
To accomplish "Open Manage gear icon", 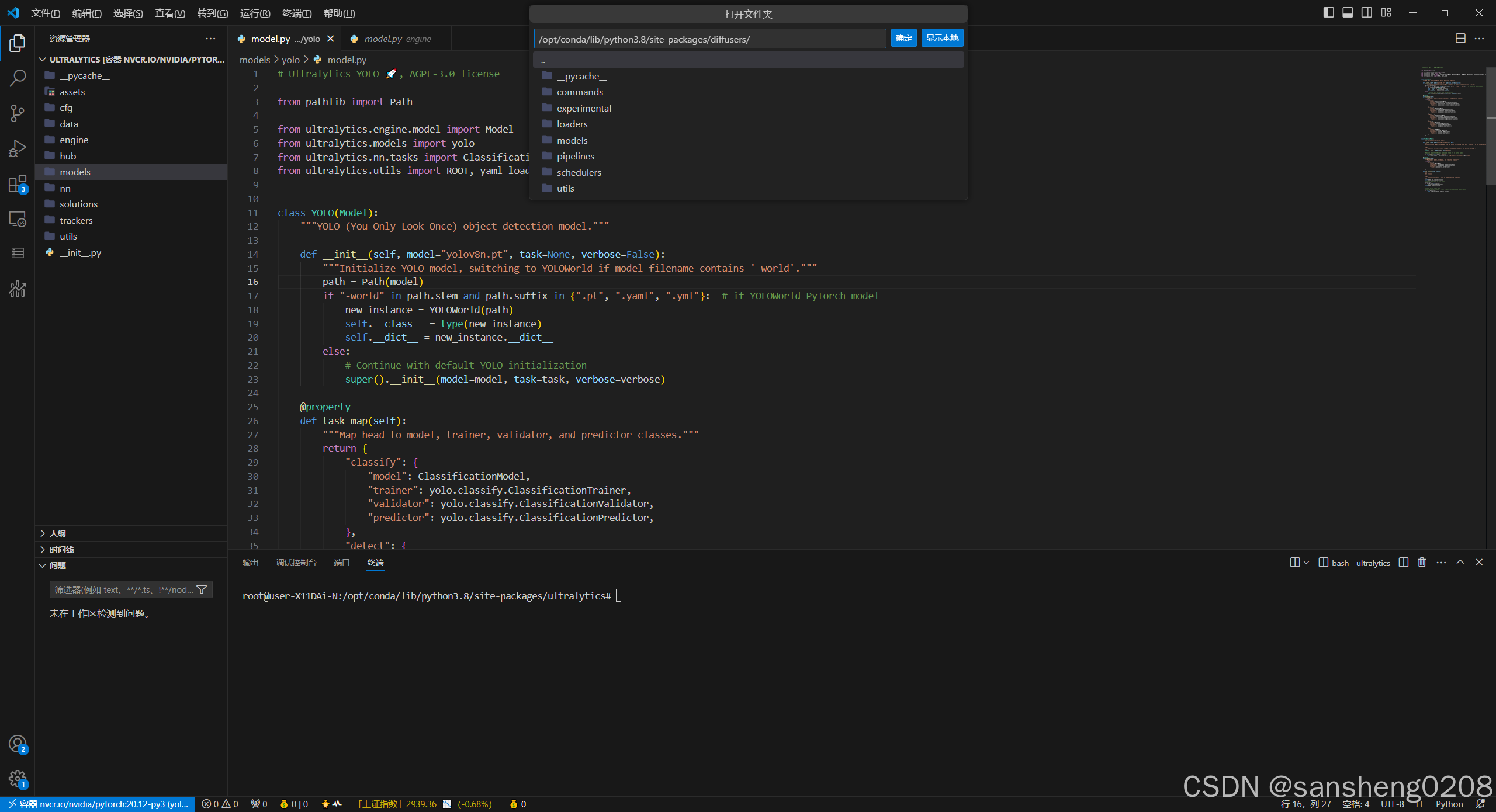I will tap(18, 778).
